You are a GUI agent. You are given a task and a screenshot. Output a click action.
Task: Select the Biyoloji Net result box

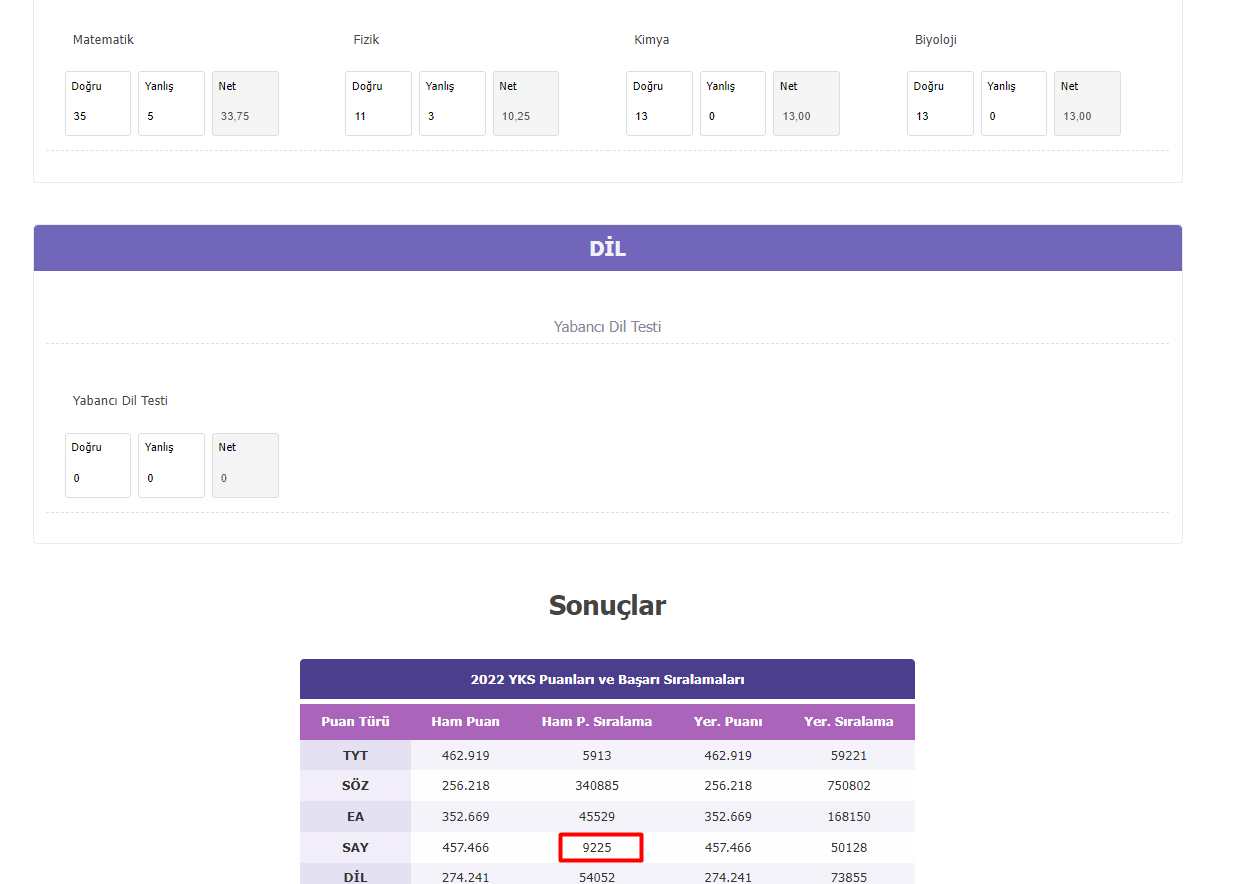click(x=1087, y=104)
